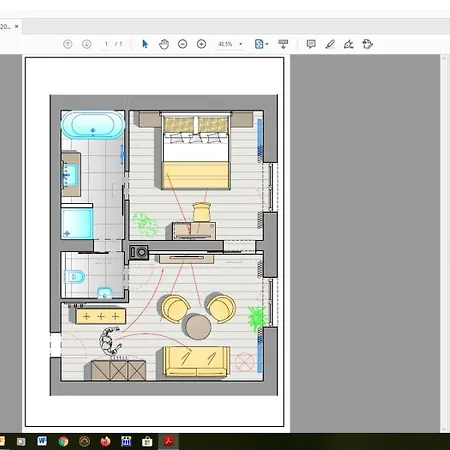Launch Chrome from the taskbar

63,441
